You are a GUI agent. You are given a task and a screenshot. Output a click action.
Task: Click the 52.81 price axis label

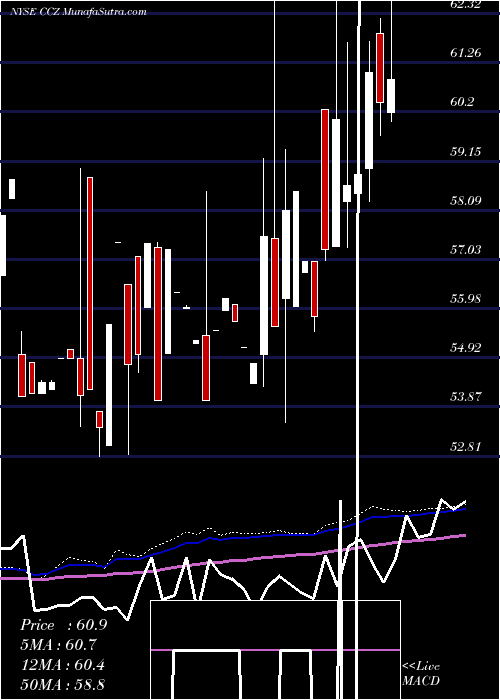point(466,446)
